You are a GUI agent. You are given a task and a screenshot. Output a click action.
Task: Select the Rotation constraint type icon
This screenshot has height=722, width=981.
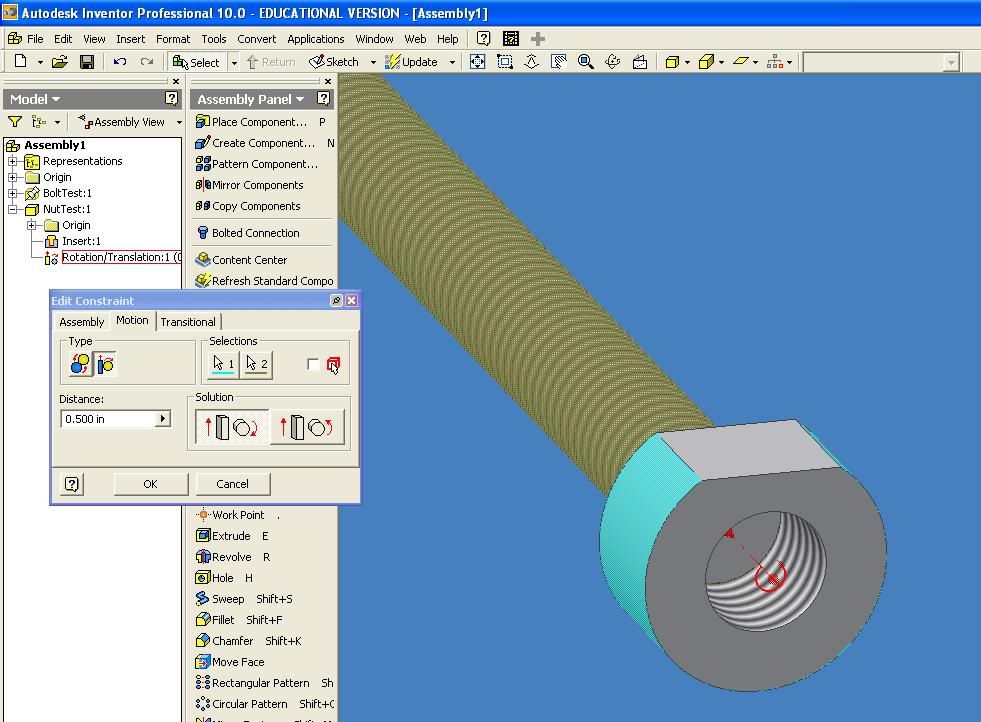pos(80,365)
